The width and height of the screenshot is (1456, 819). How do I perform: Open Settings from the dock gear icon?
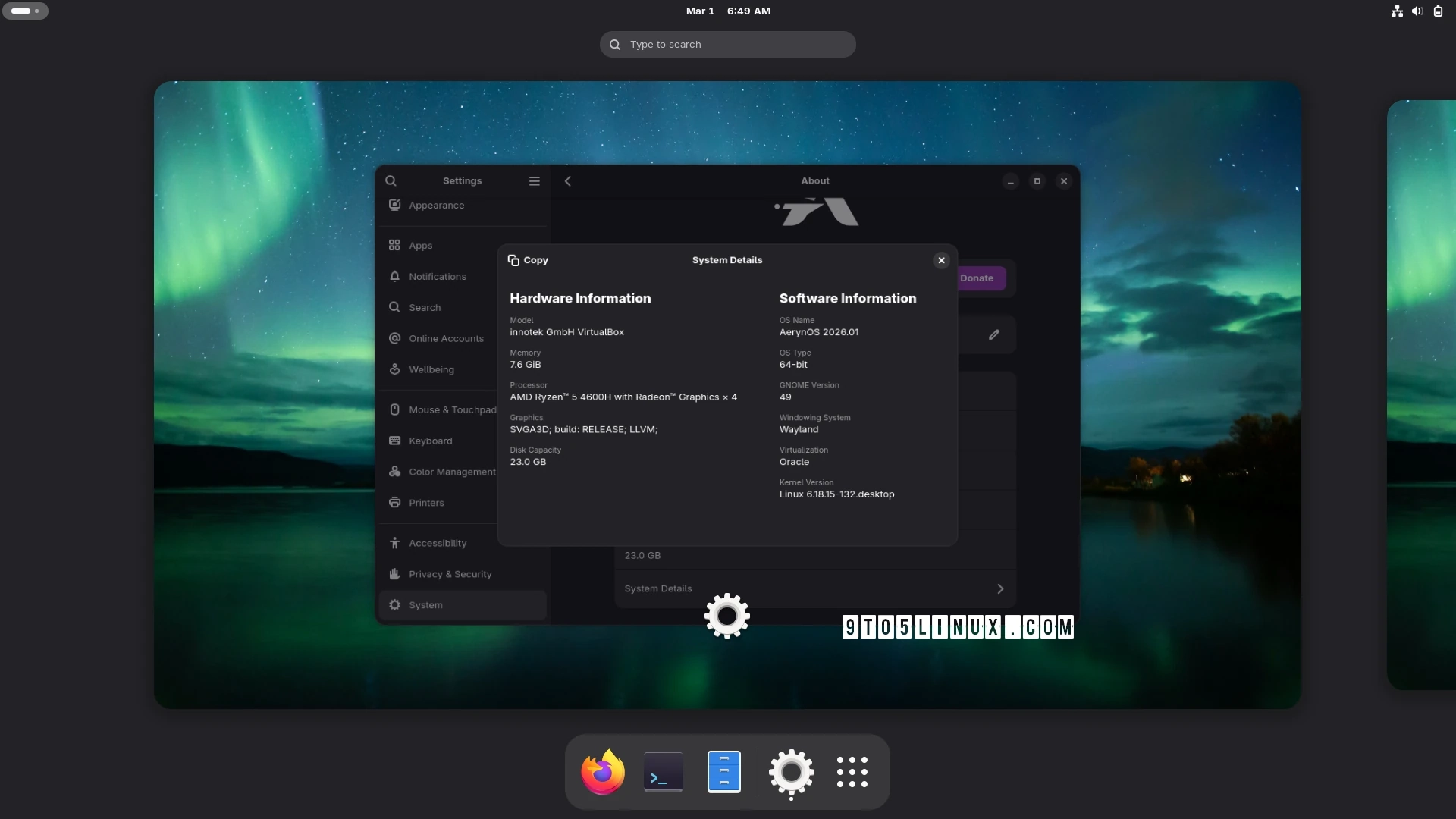coord(791,772)
